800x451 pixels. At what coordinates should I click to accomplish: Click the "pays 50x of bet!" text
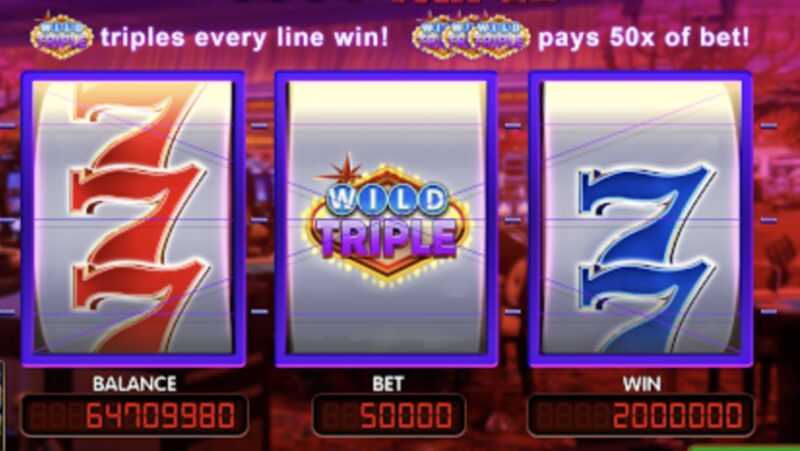644,37
